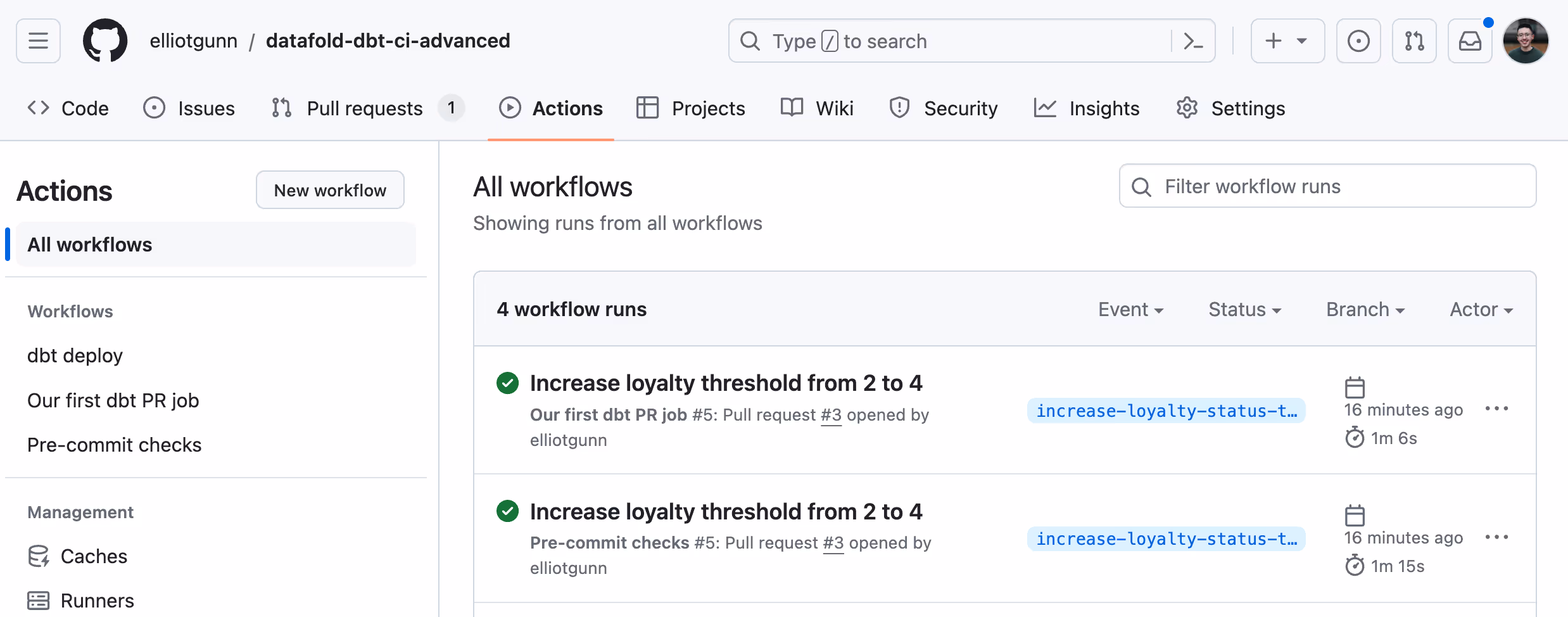Open pull request #3 link in Pre-commit checks run
Screen dimensions: 1568x617
pyautogui.click(x=833, y=543)
